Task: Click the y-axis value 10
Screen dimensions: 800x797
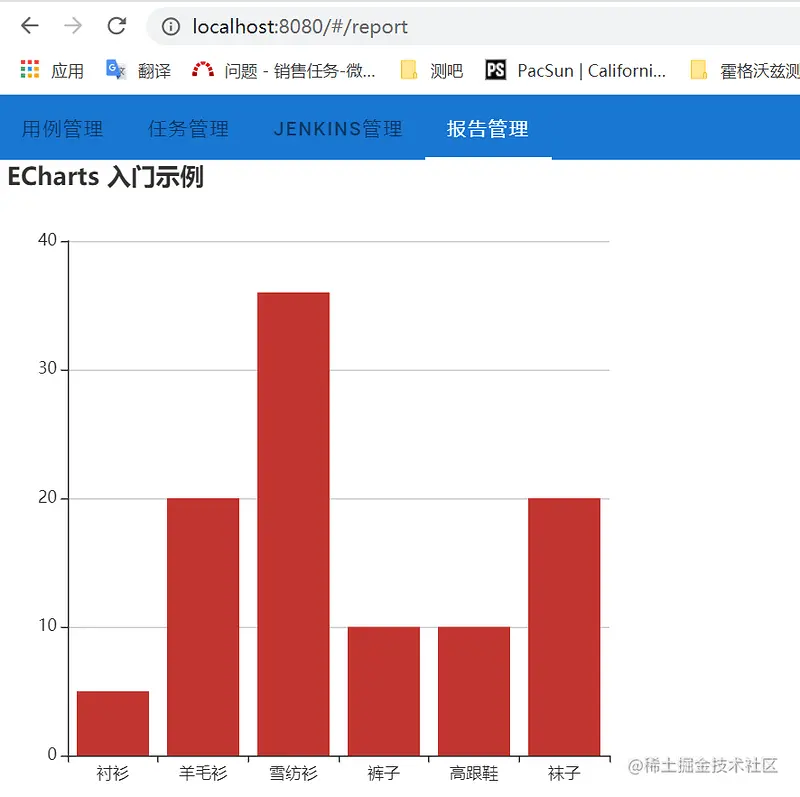Action: pos(47,626)
